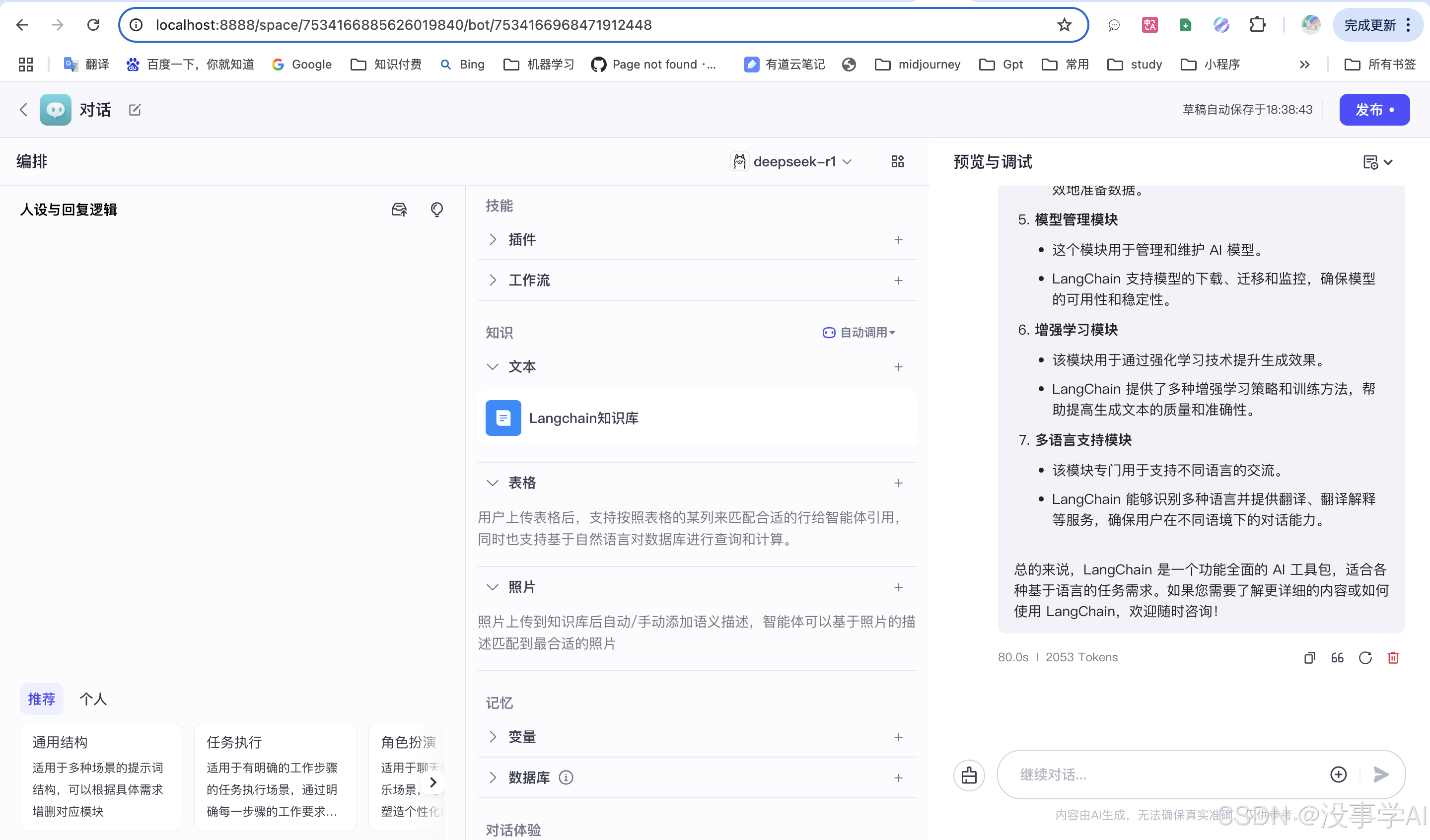Click the import prompt box icon
1430x840 pixels.
click(x=399, y=210)
